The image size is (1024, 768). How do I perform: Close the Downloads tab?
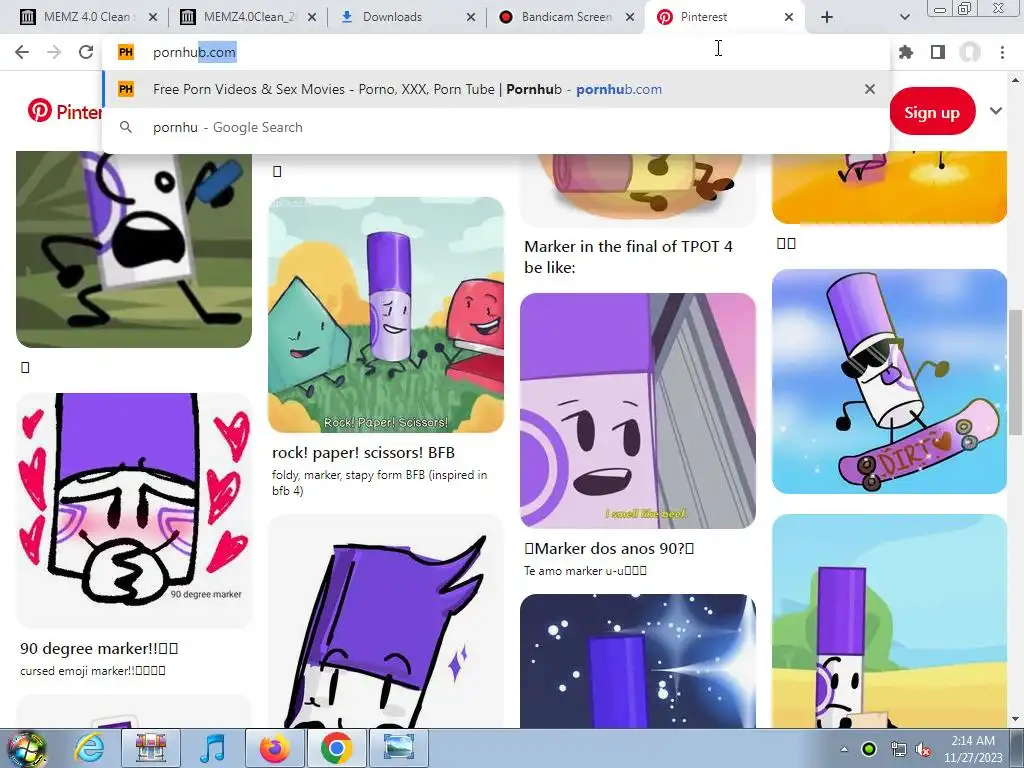[x=471, y=17]
